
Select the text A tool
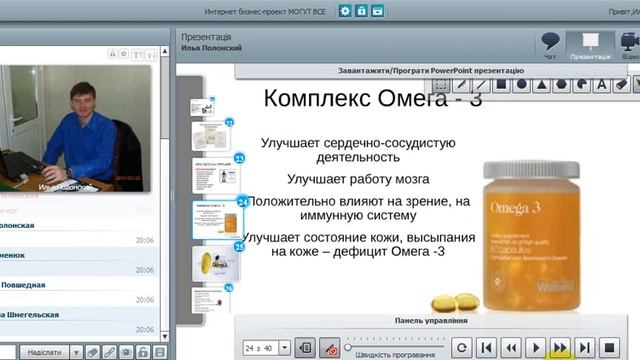[602, 85]
